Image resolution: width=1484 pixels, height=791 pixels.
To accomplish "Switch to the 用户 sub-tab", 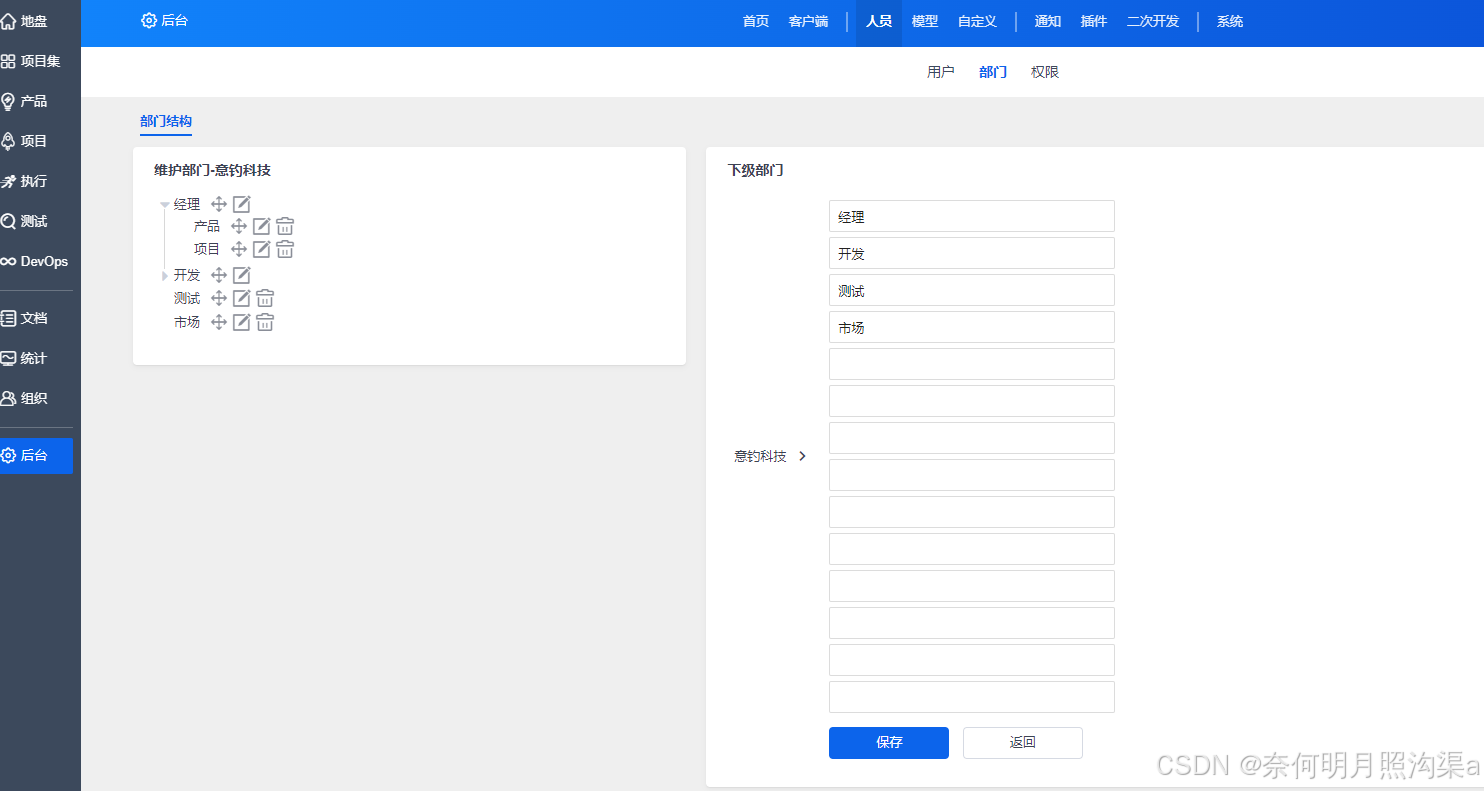I will tap(941, 72).
